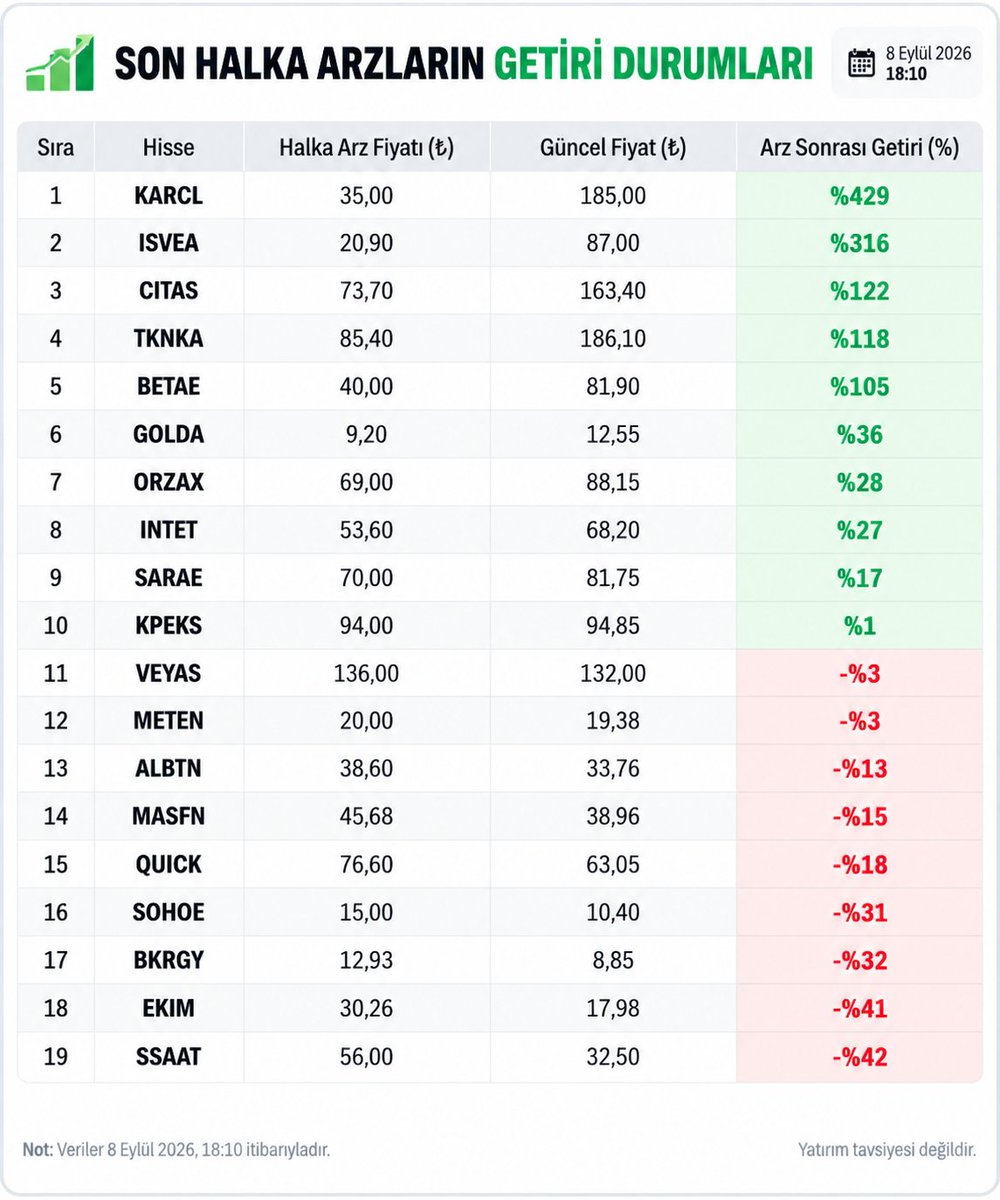
Task: Click the green bar chart logo icon
Action: [x=60, y=63]
